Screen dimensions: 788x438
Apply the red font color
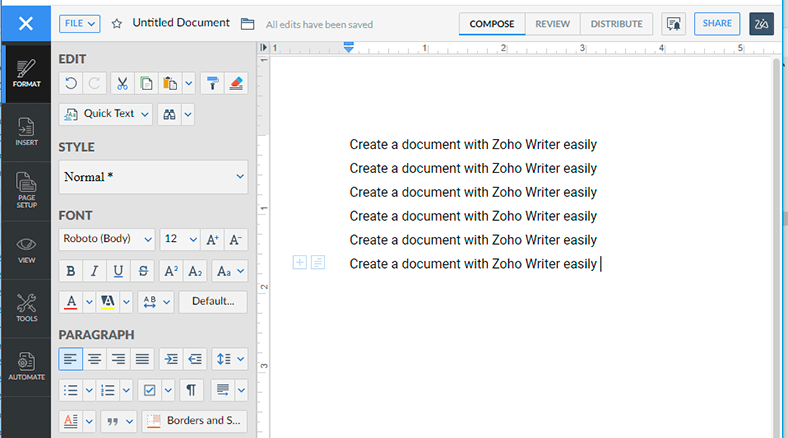(71, 302)
